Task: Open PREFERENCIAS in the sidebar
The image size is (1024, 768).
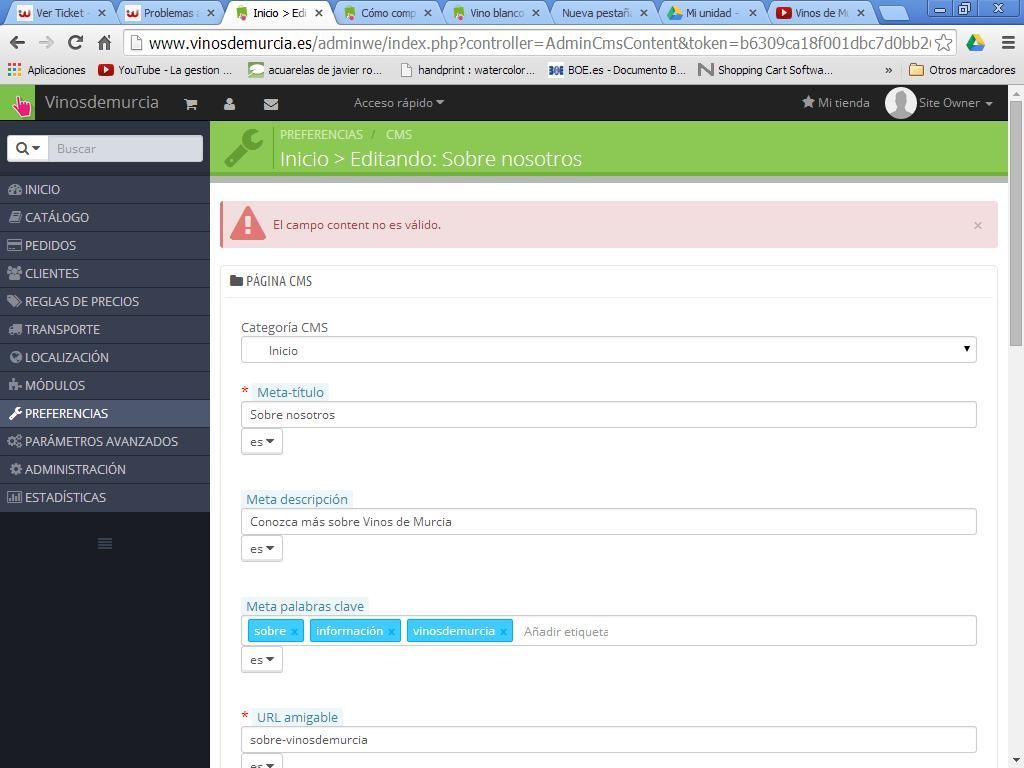Action: click(104, 414)
